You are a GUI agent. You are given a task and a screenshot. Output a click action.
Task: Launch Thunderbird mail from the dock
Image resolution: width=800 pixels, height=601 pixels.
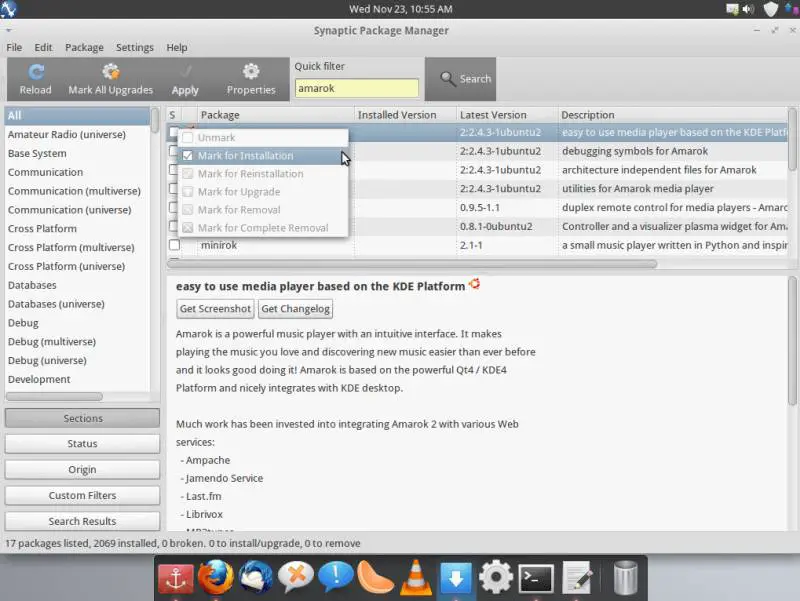click(x=256, y=578)
